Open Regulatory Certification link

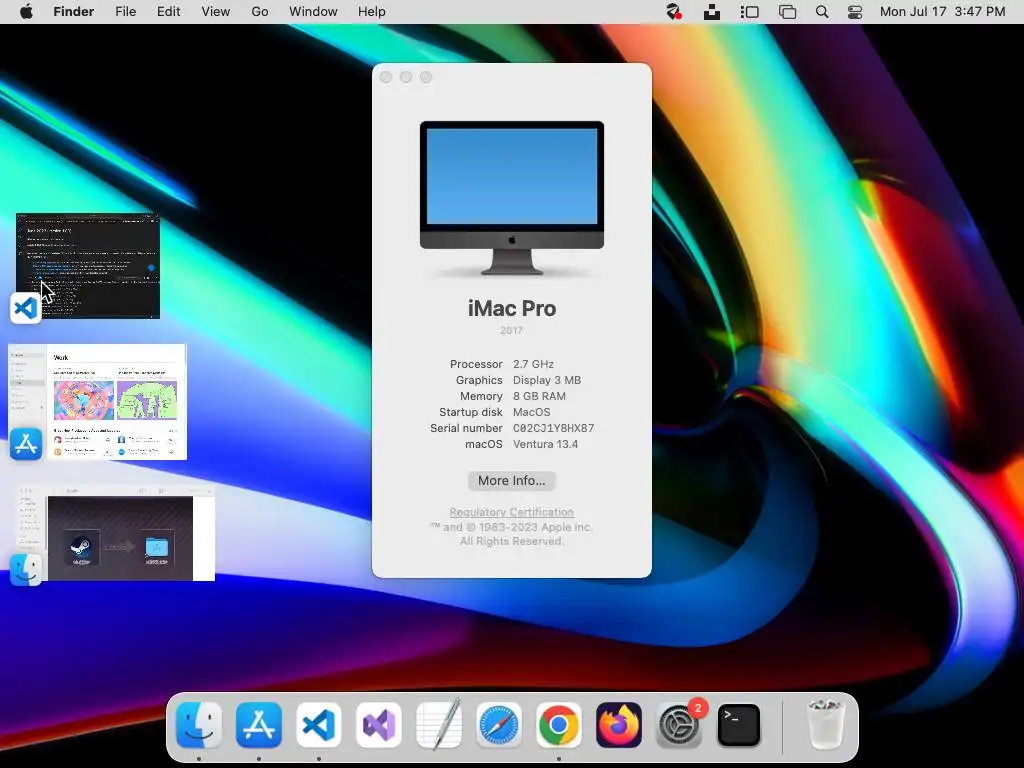click(x=511, y=512)
